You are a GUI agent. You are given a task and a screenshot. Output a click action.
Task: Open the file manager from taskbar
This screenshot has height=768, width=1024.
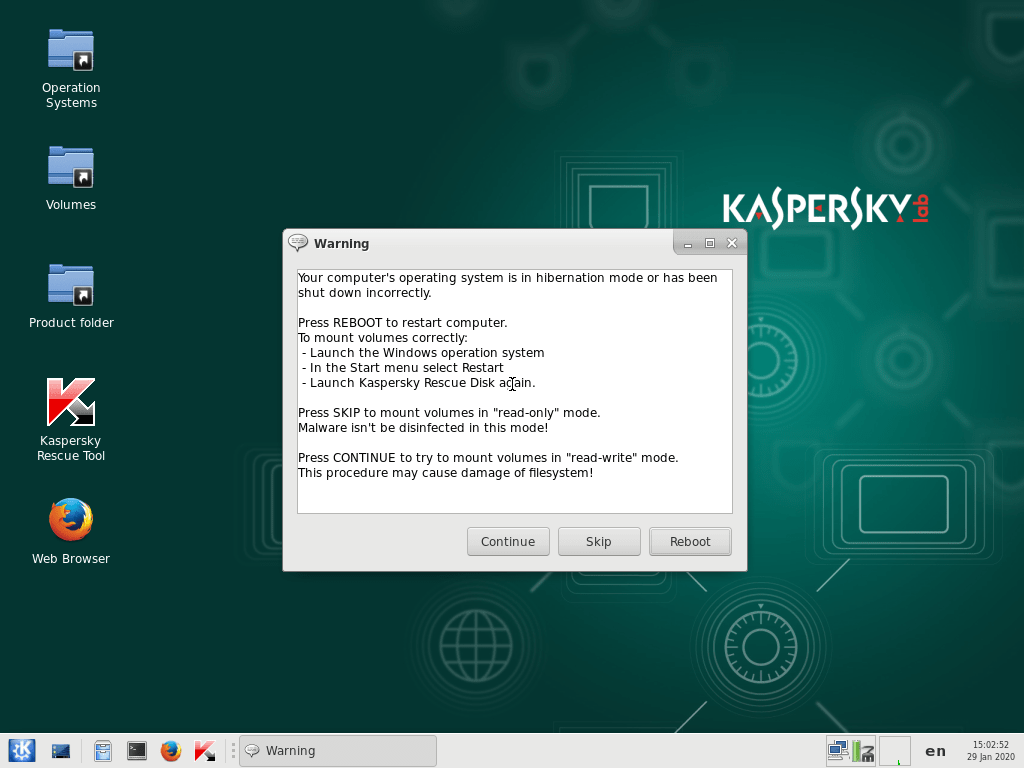click(103, 751)
